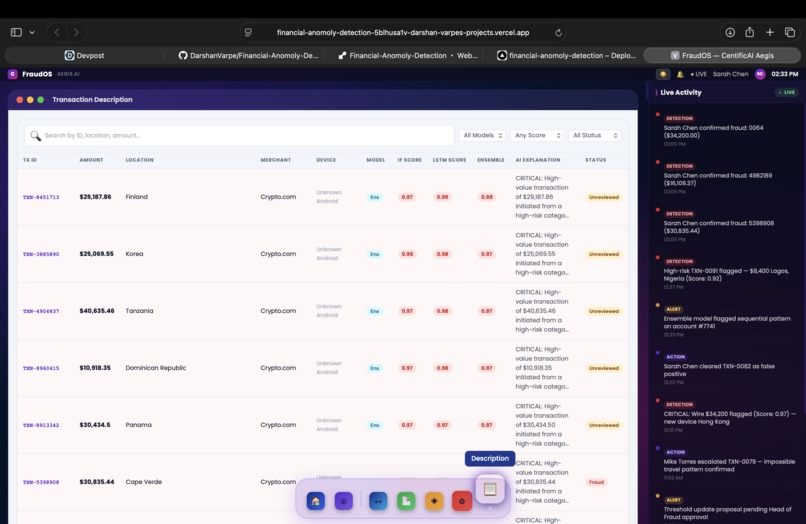This screenshot has height=524, width=806.
Task: Maximize Transaction Description window green button
Action: pyautogui.click(x=41, y=100)
